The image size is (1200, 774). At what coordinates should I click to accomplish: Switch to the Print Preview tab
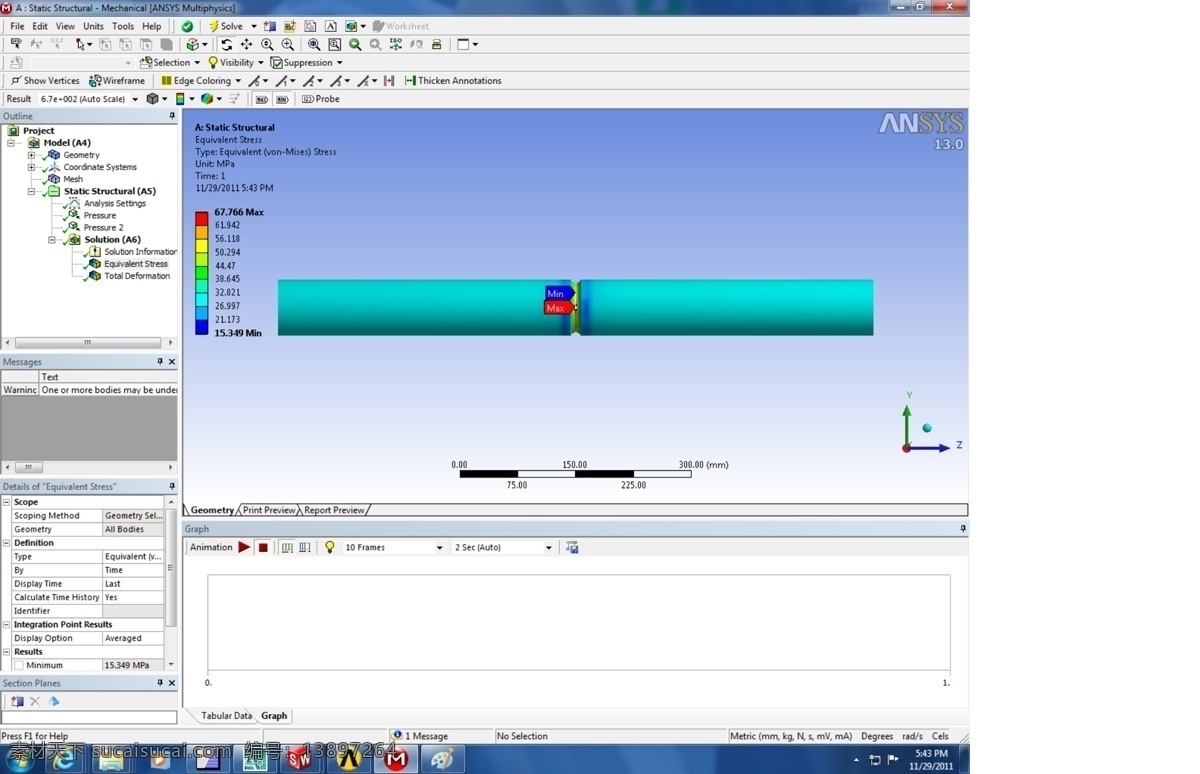click(x=270, y=510)
